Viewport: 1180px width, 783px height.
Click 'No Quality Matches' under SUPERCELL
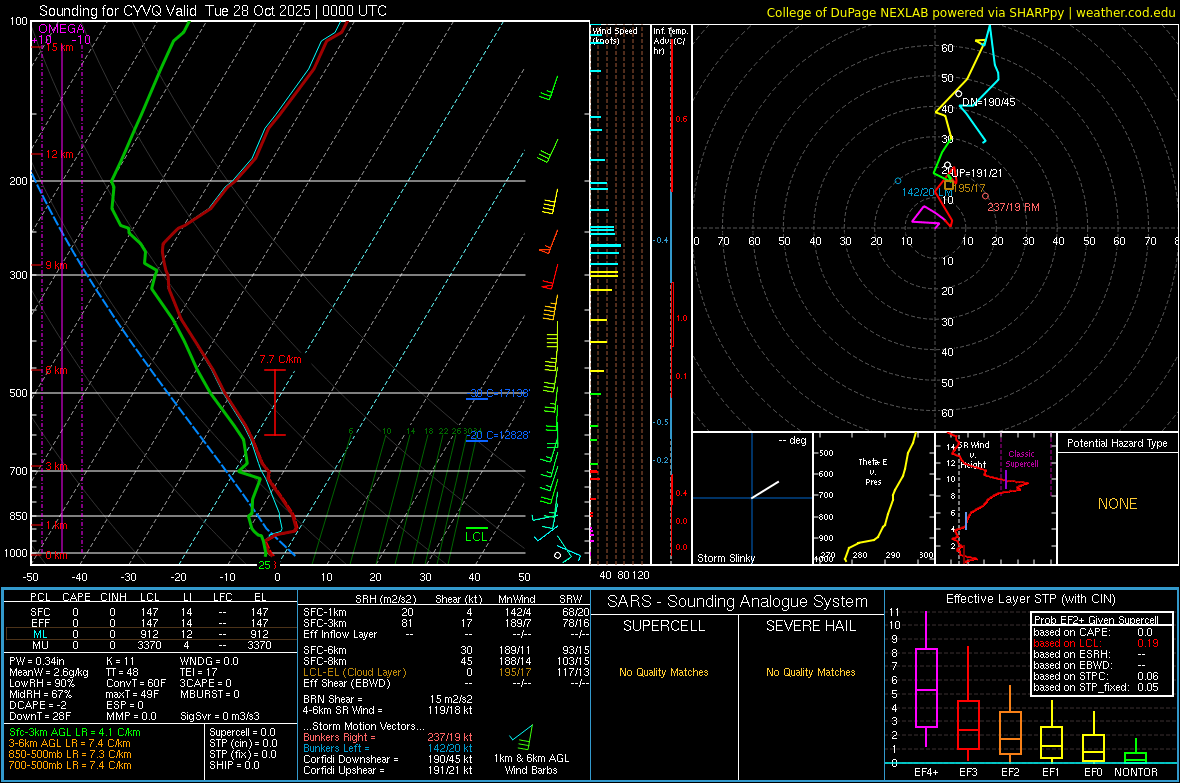click(x=664, y=672)
